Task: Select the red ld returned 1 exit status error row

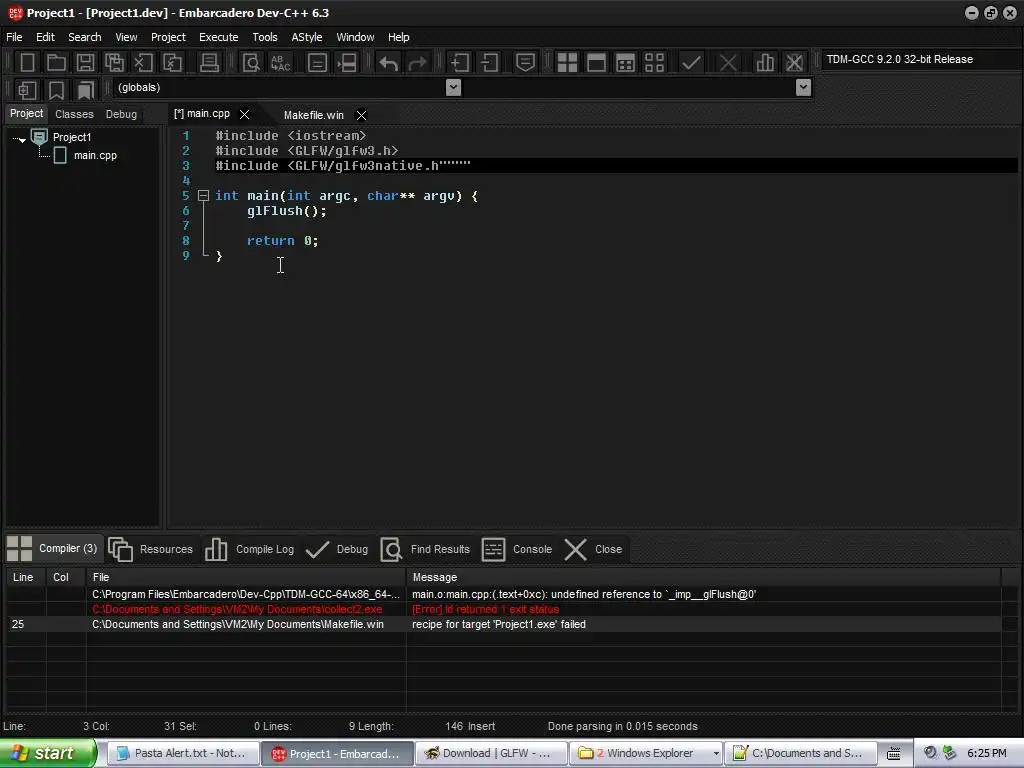Action: 504,609
